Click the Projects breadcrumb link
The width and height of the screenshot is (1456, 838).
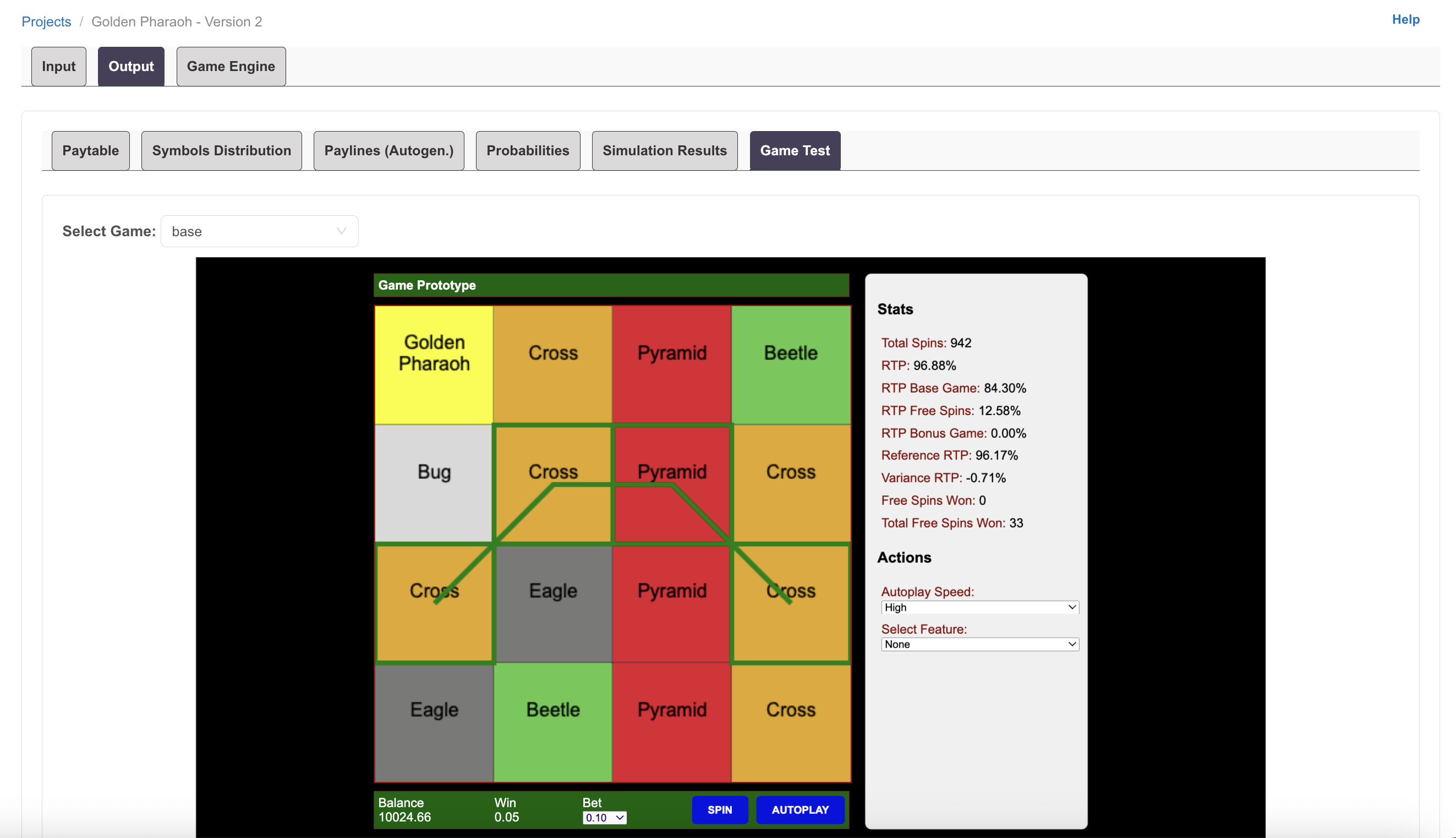coord(46,22)
